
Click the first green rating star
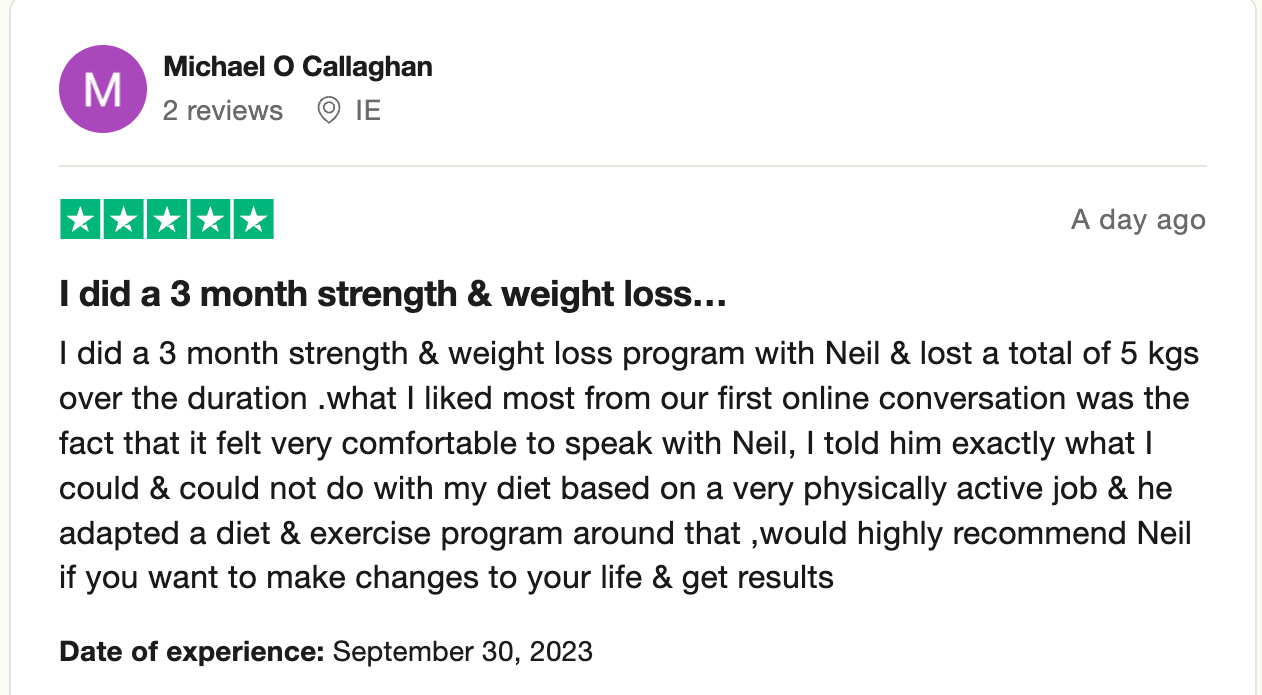(80, 220)
